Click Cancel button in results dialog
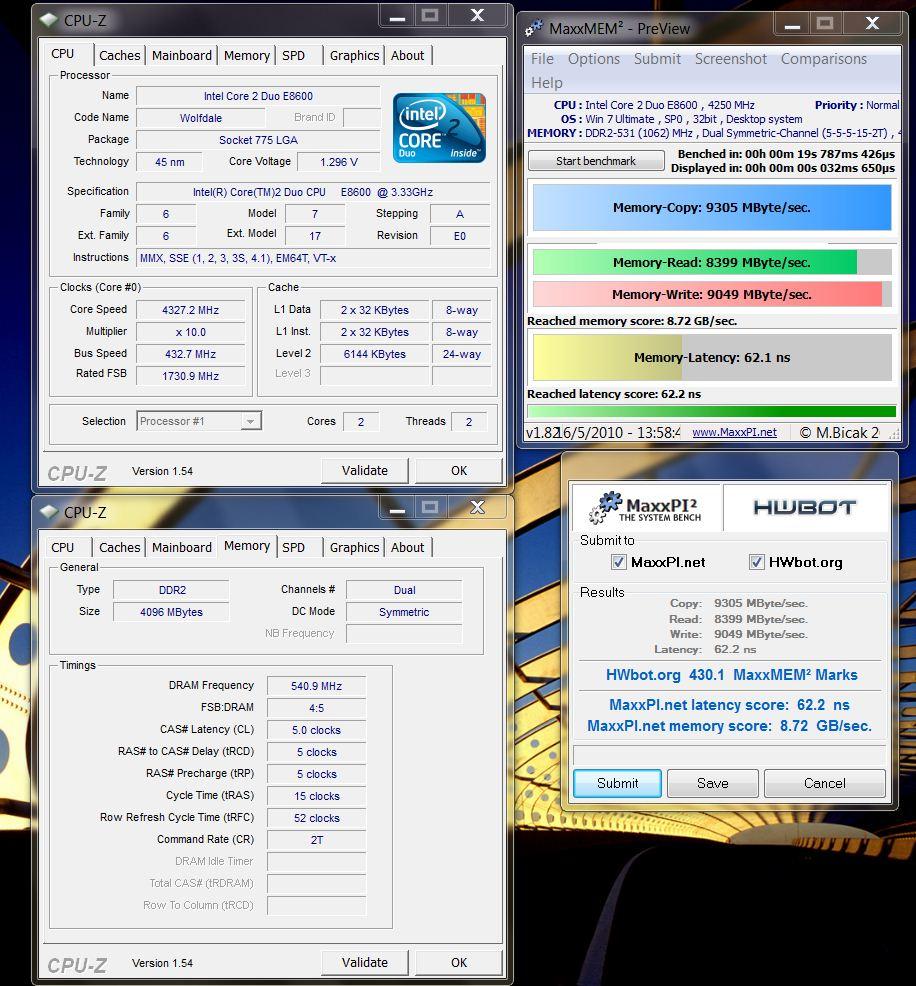Image resolution: width=916 pixels, height=986 pixels. point(825,783)
